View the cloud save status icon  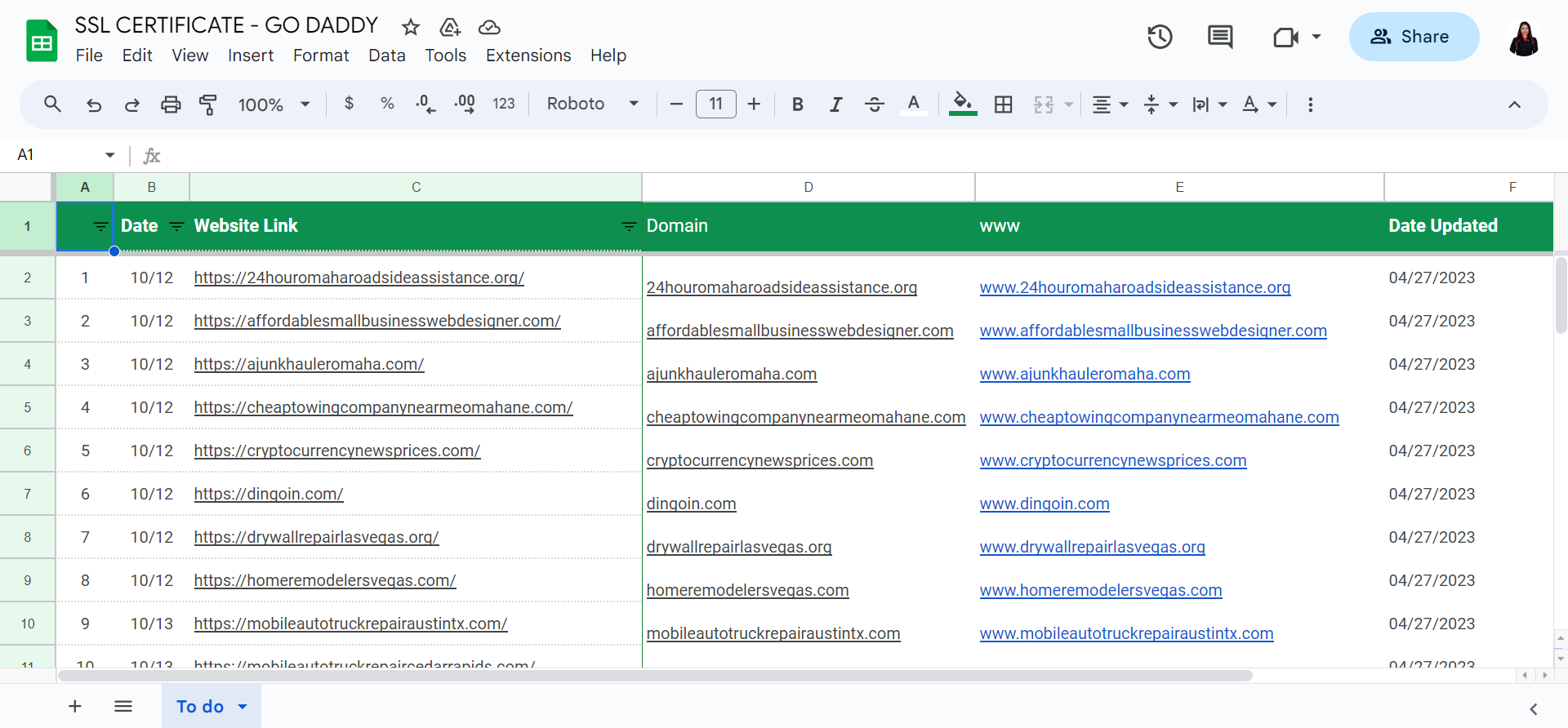click(489, 28)
